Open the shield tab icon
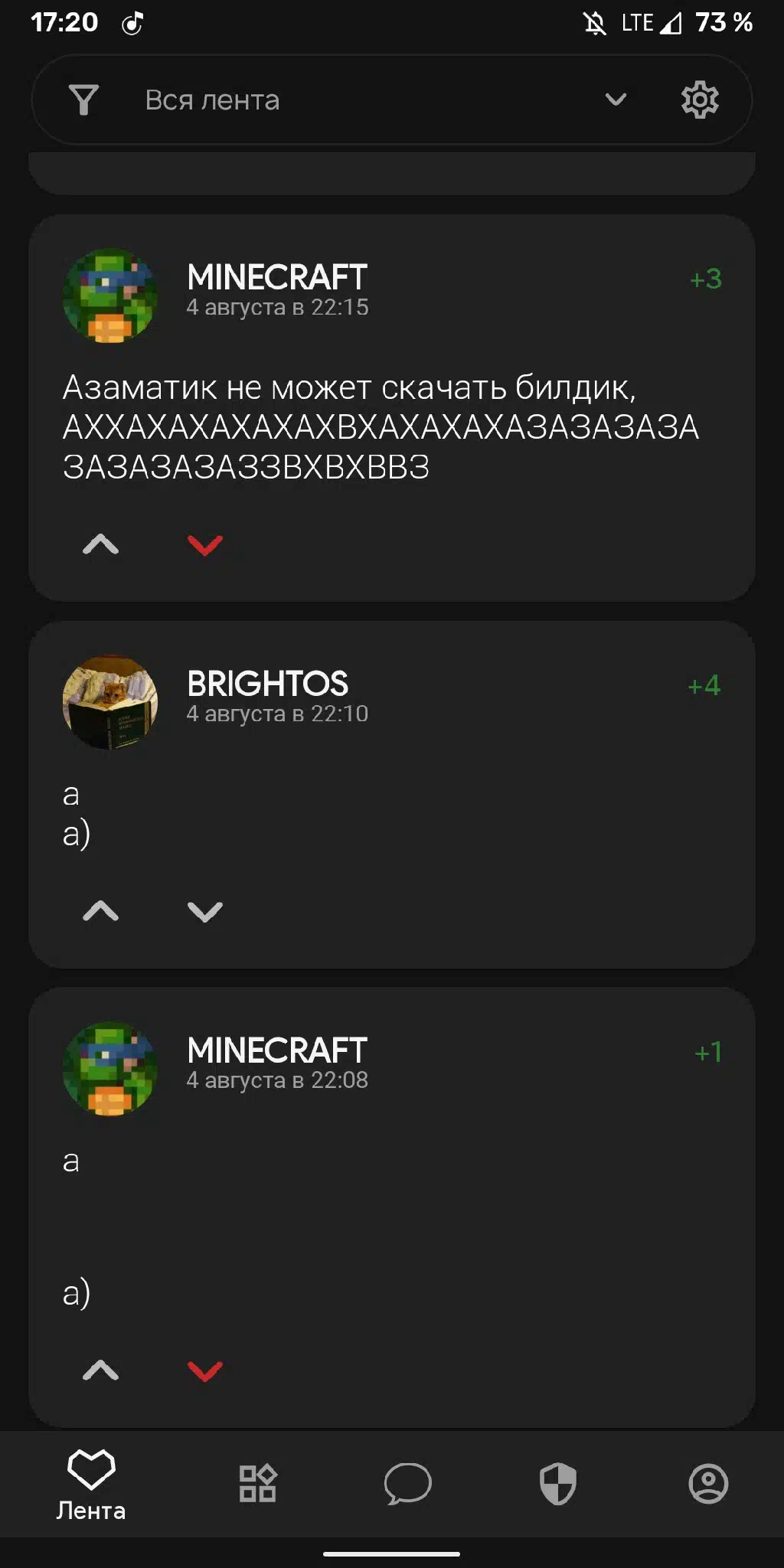This screenshot has width=784, height=1568. pos(558,1484)
